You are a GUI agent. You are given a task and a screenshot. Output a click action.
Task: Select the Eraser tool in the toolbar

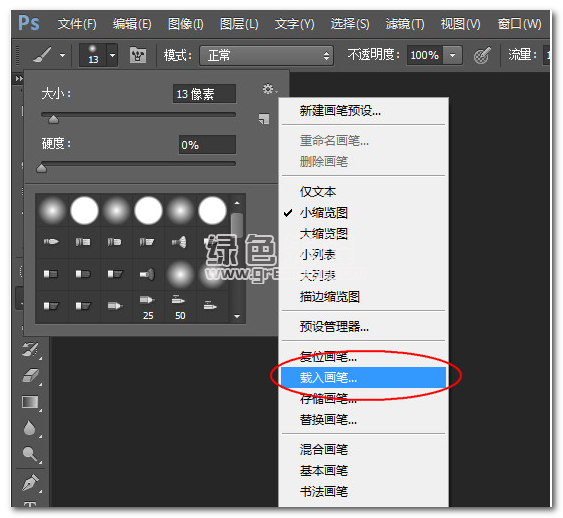click(31, 376)
